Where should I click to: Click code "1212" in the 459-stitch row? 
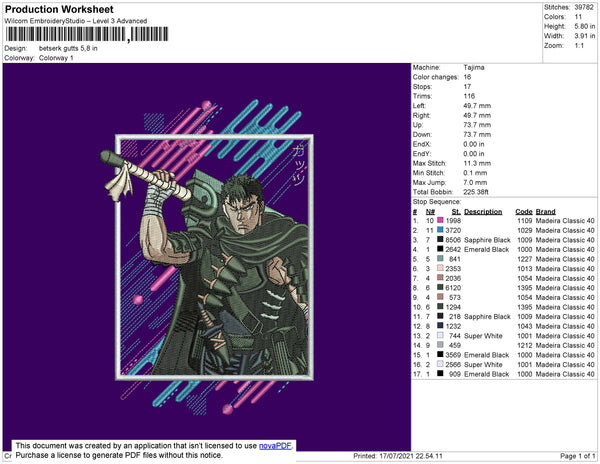tap(525, 345)
